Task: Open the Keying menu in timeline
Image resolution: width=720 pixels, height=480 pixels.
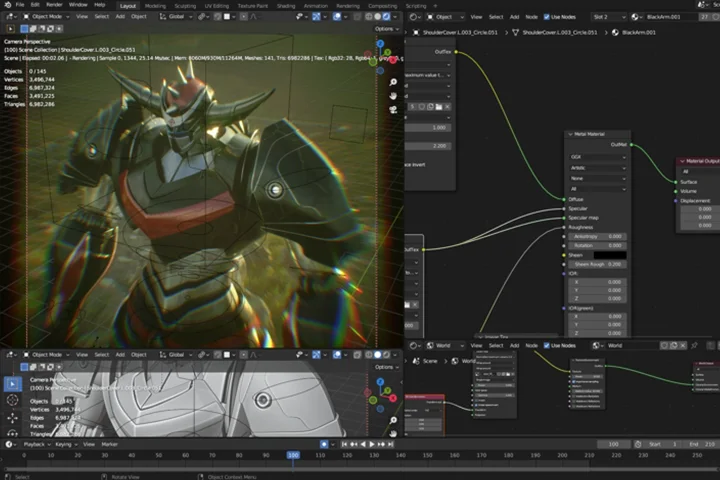Action: (x=66, y=445)
